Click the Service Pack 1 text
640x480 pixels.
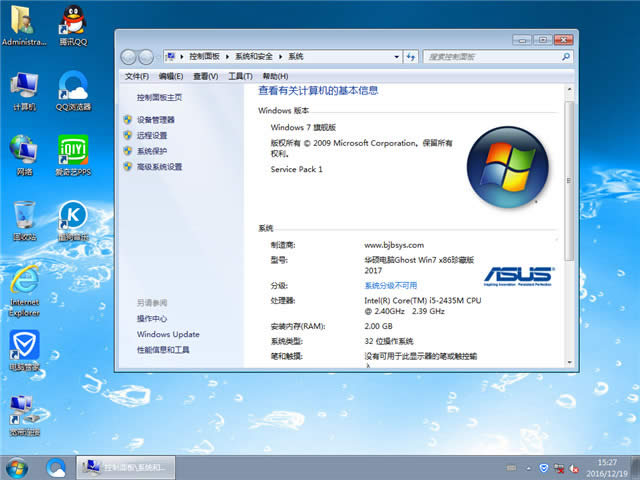296,169
